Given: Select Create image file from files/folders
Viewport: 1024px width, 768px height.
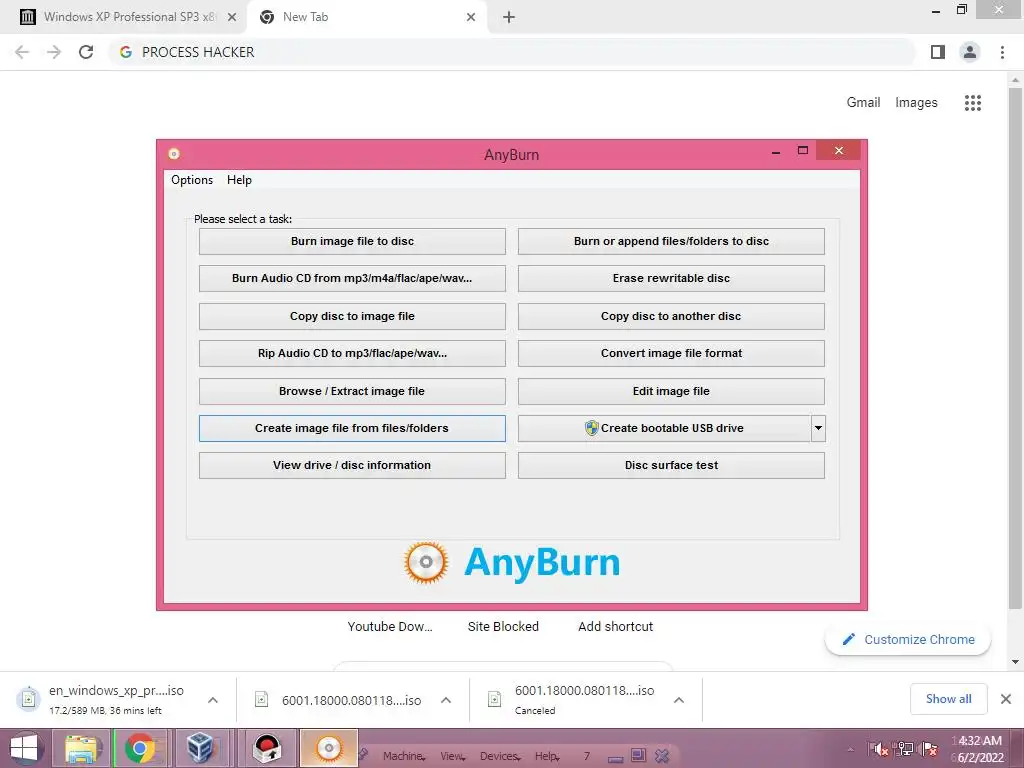Looking at the screenshot, I should pyautogui.click(x=352, y=428).
